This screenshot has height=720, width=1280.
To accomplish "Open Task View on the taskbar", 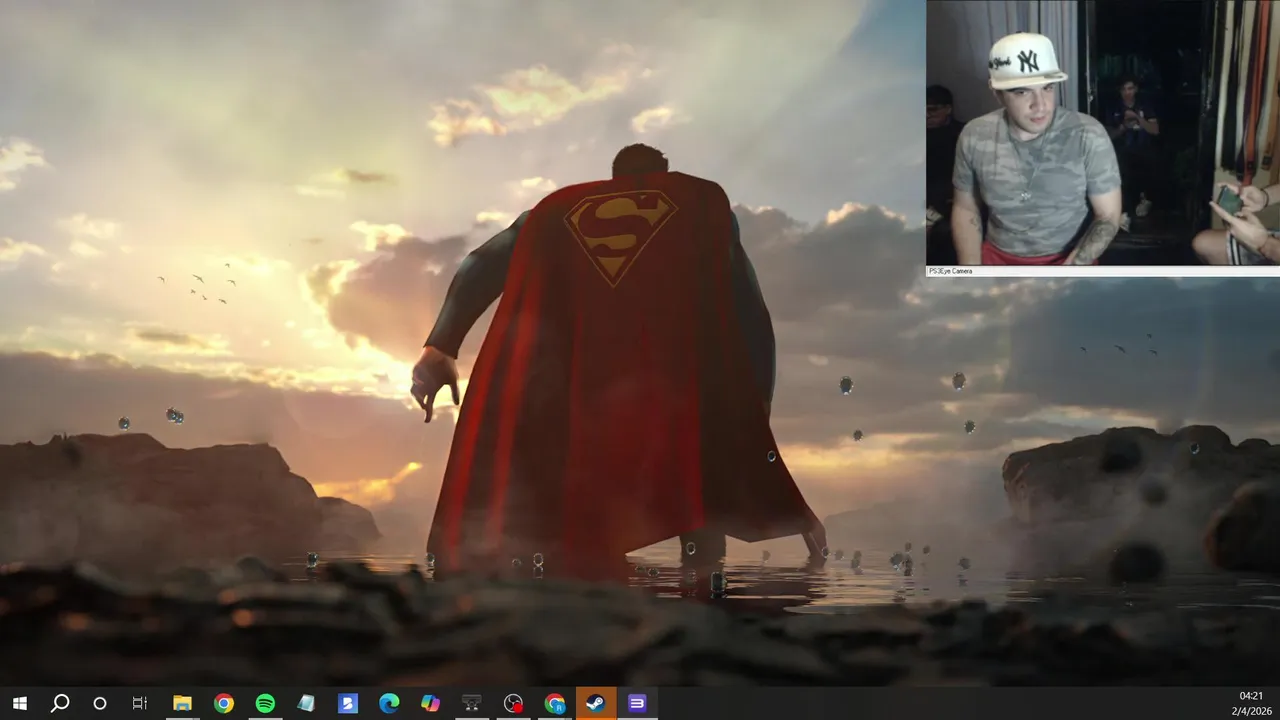I will point(140,704).
